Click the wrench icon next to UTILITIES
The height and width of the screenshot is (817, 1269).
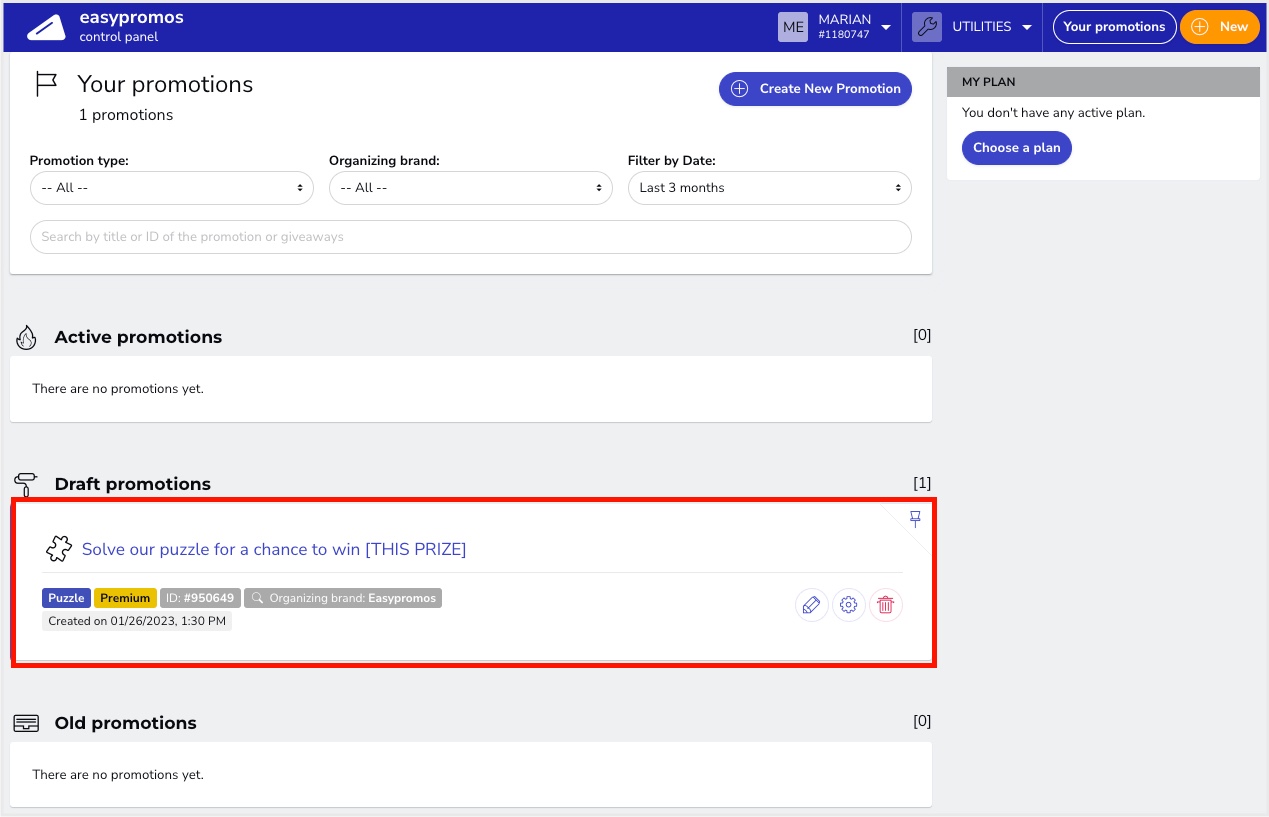(926, 26)
